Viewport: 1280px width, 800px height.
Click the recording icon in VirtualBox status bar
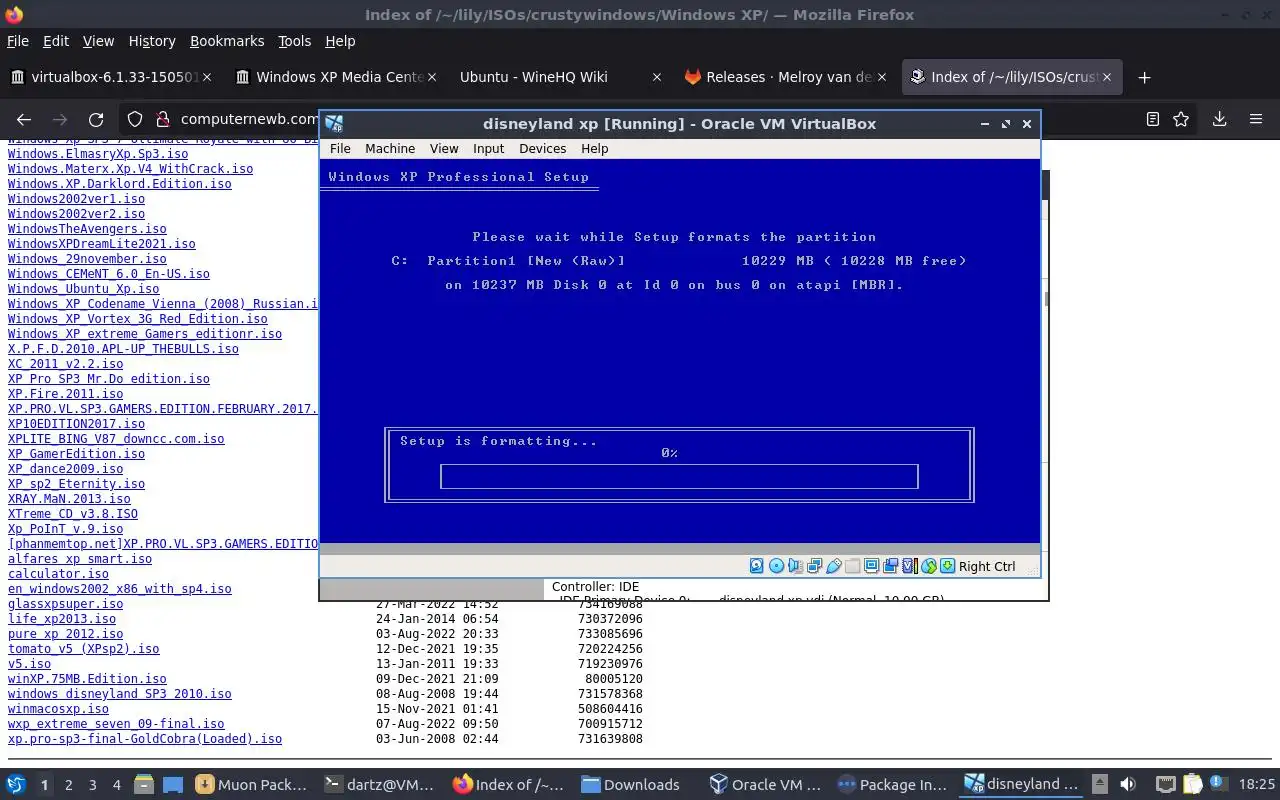[890, 566]
